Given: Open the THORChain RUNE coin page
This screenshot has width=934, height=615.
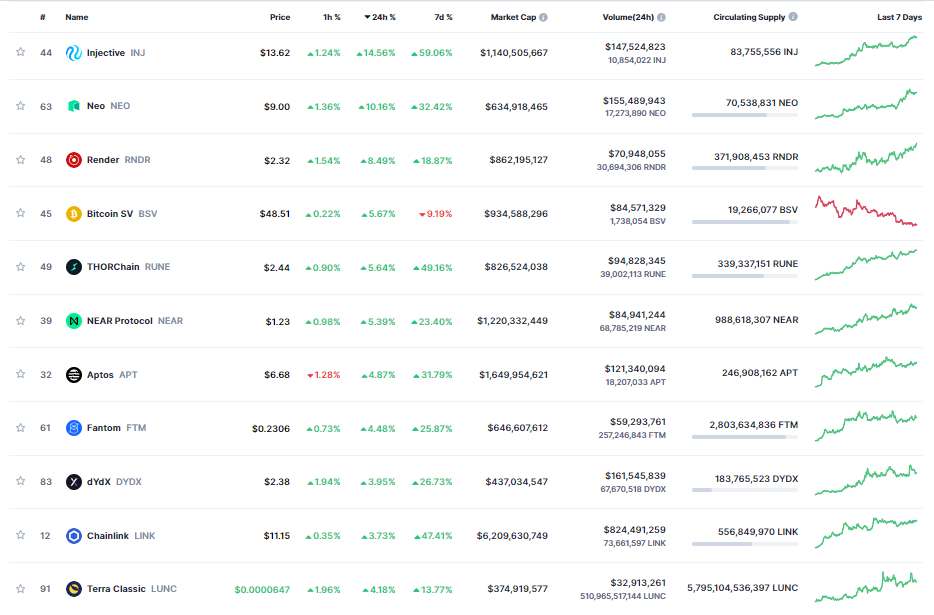Looking at the screenshot, I should click(x=129, y=267).
